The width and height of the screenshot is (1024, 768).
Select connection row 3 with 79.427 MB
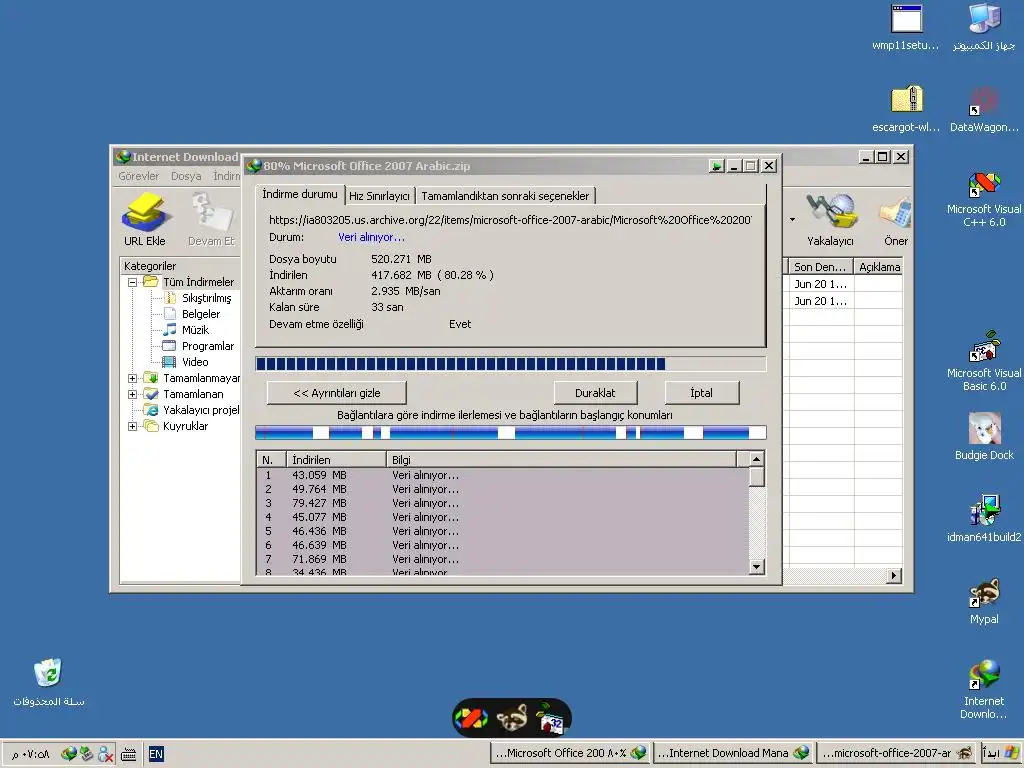[x=503, y=504]
